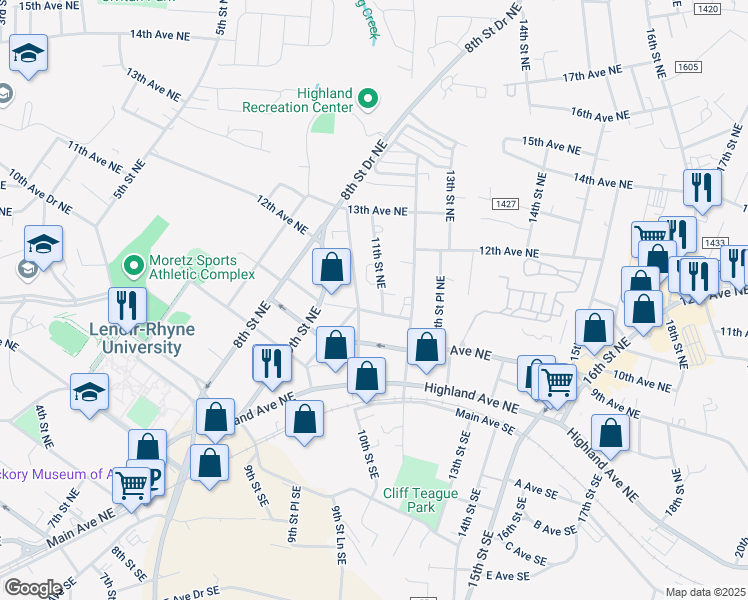Click the 'E Ave SE' street label
This screenshot has width=748, height=600.
click(x=508, y=576)
